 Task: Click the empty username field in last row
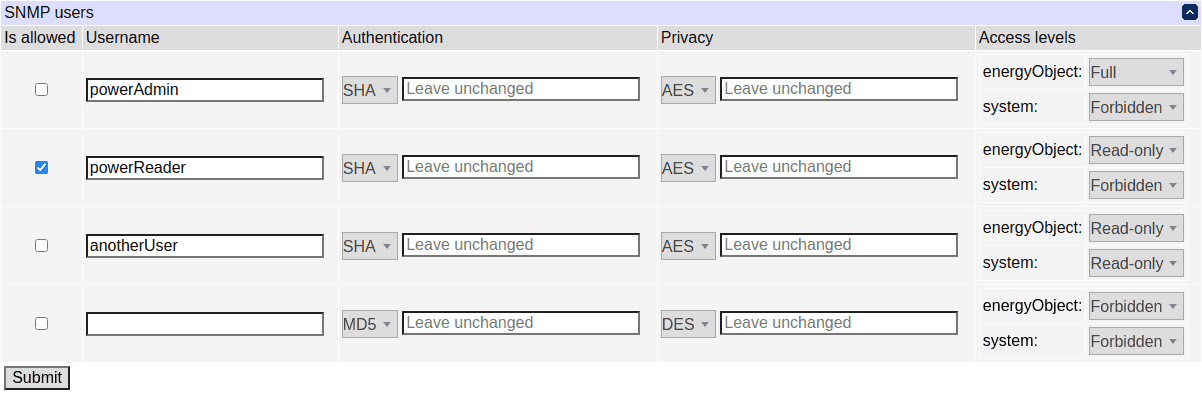205,323
